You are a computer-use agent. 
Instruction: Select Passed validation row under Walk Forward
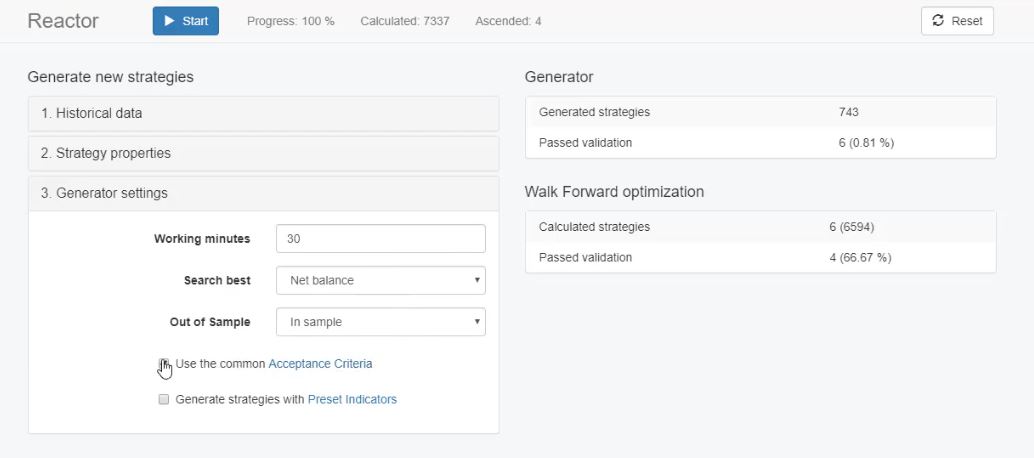tap(760, 257)
